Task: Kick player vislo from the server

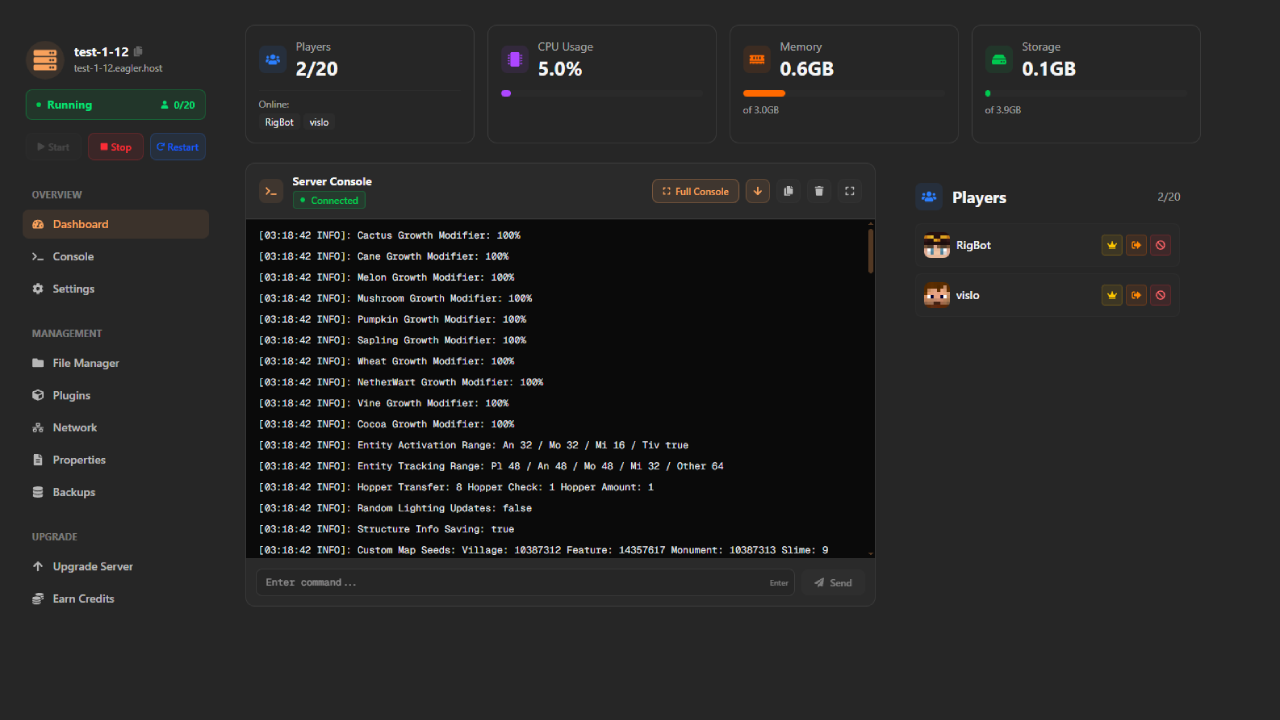Action: pos(1136,294)
